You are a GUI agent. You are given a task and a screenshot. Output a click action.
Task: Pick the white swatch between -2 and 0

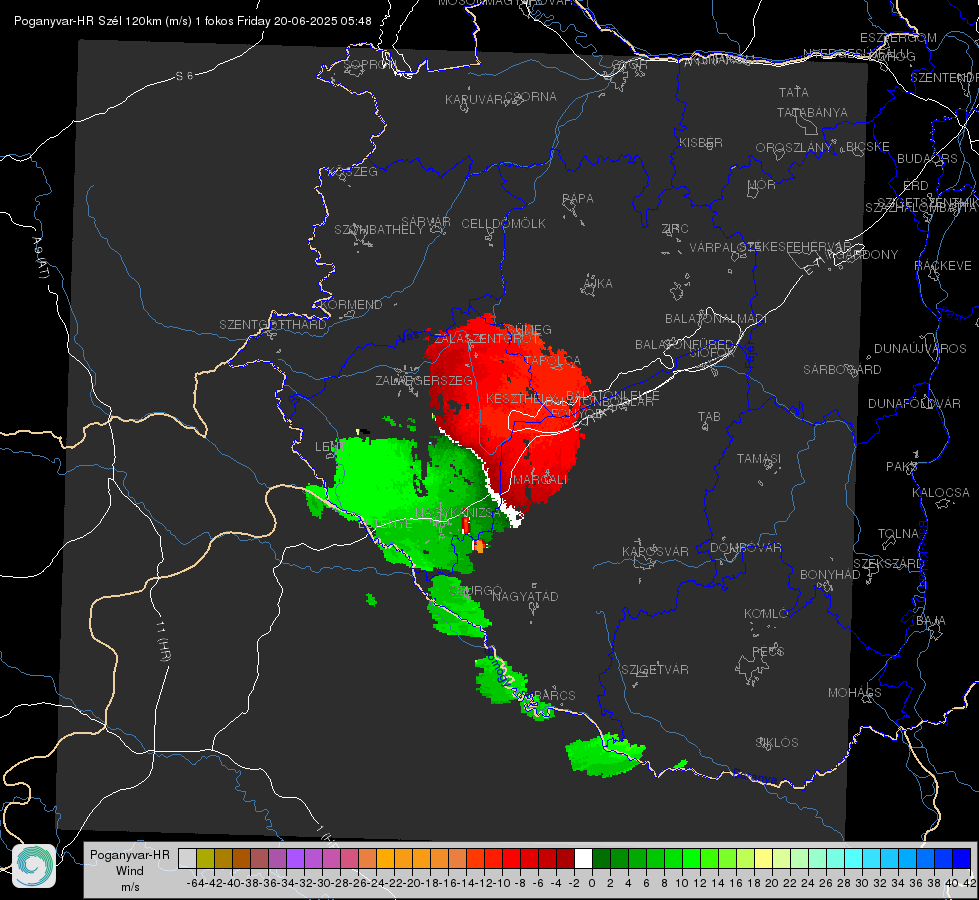click(x=583, y=858)
